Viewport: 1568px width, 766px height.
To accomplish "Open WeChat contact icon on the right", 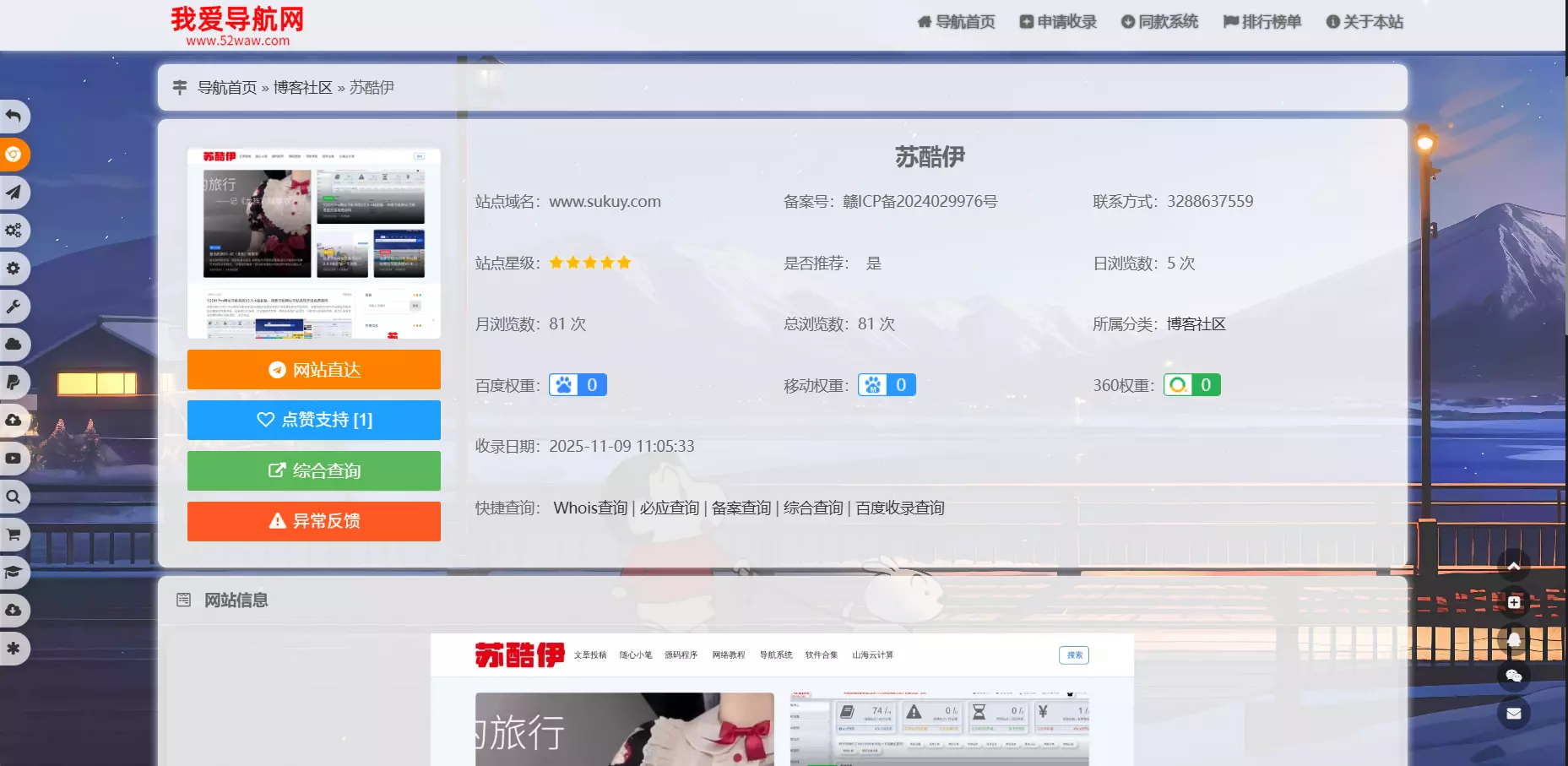I will click(x=1513, y=676).
